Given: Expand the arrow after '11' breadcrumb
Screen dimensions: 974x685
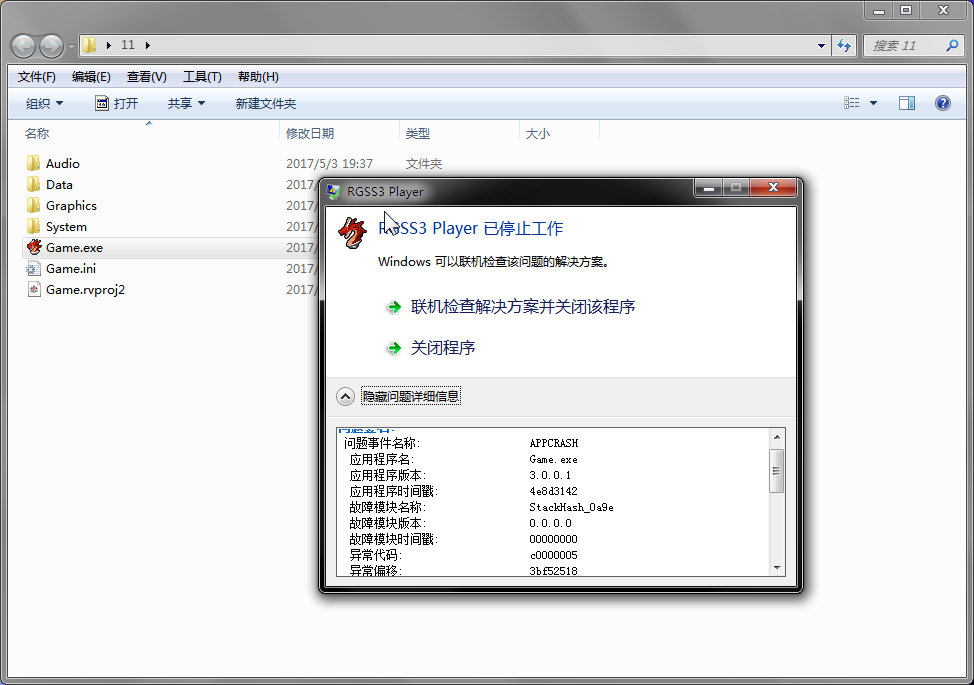Looking at the screenshot, I should tap(148, 45).
